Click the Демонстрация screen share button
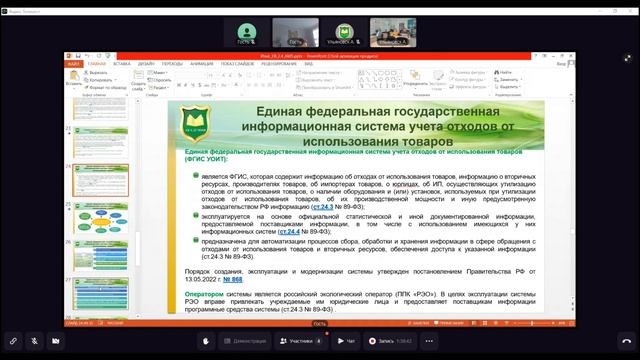The width and height of the screenshot is (640, 360). tap(245, 341)
